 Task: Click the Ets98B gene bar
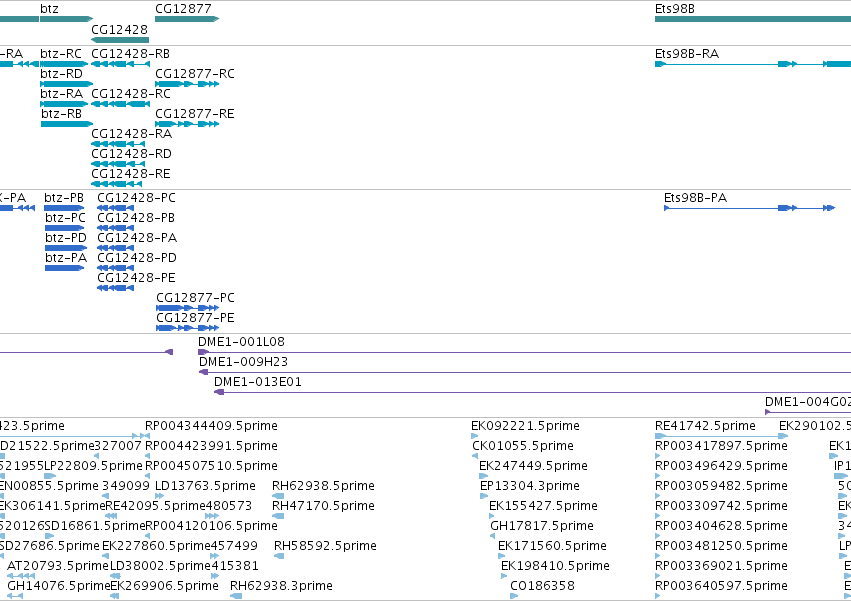(753, 19)
